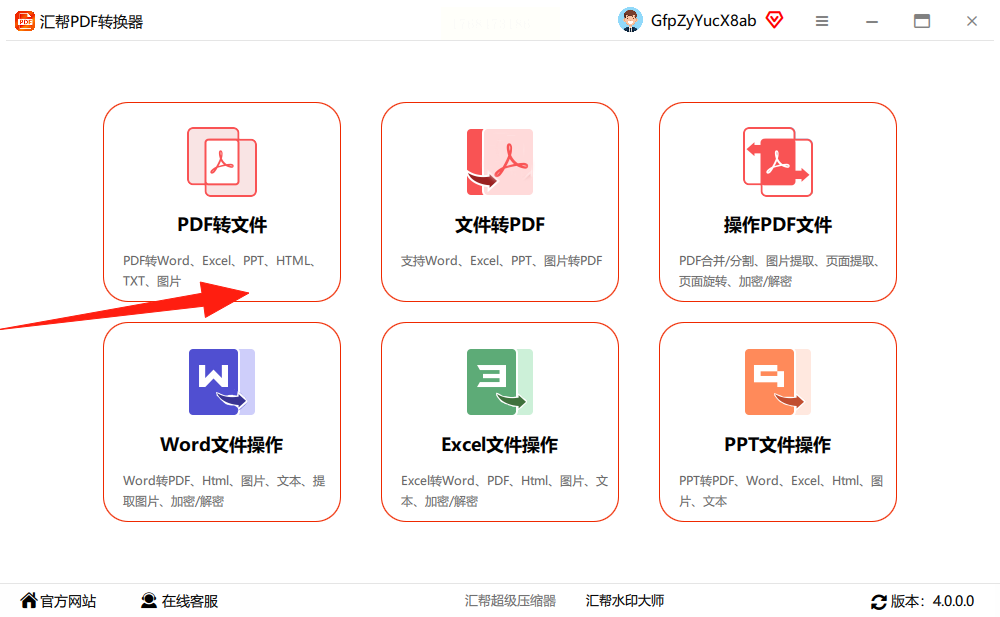Click the green Excel file operation icon
Viewport: 1000px width, 617px height.
tap(500, 382)
